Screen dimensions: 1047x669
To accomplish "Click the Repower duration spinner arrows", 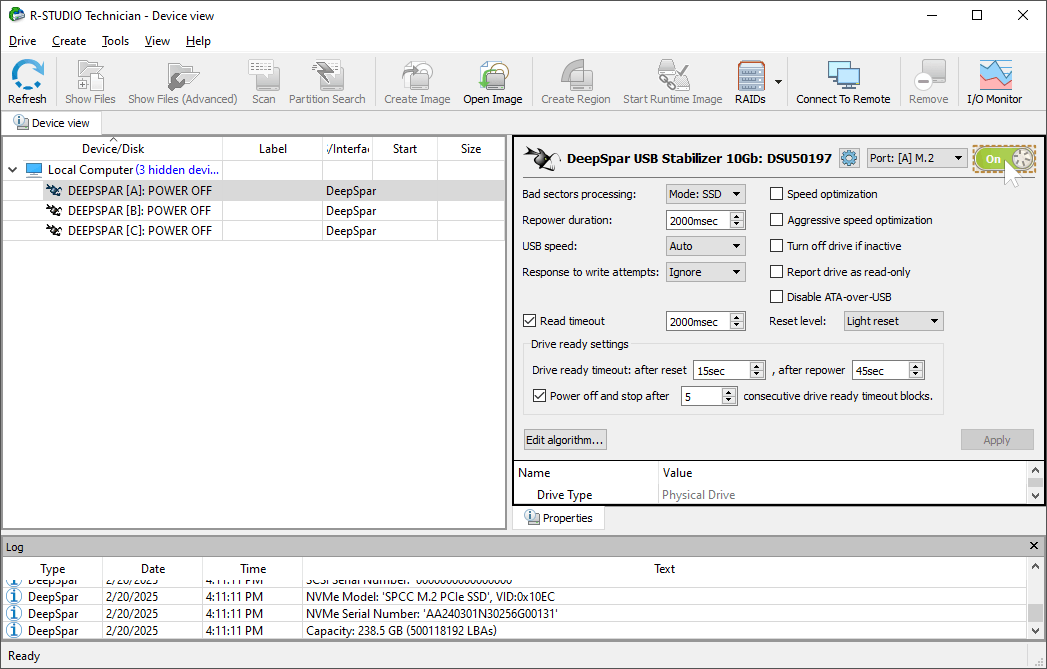I will click(737, 220).
